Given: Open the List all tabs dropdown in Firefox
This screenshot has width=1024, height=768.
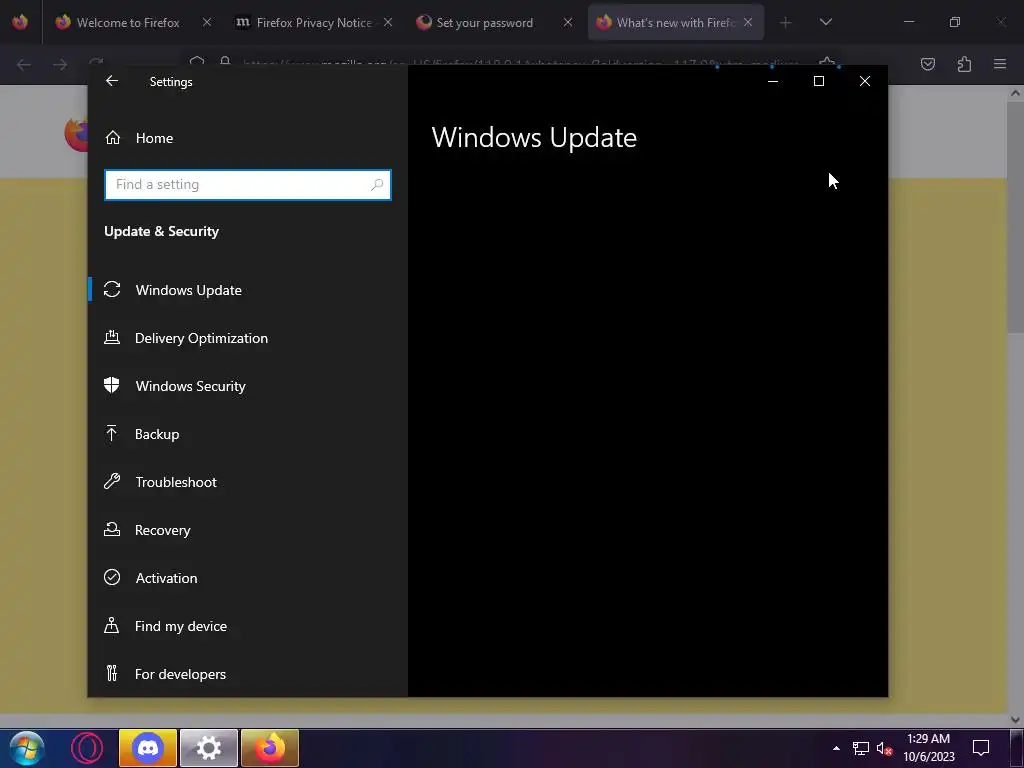Looking at the screenshot, I should [826, 23].
